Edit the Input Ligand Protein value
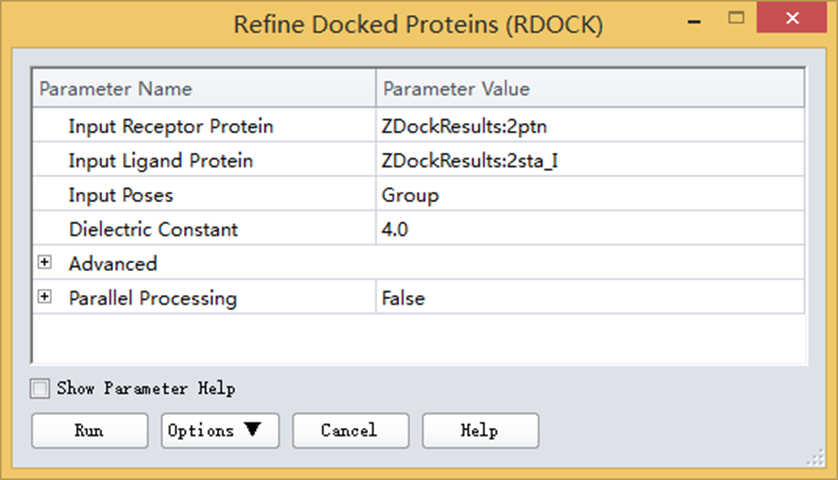Screen dimensions: 838x480 [x=590, y=161]
